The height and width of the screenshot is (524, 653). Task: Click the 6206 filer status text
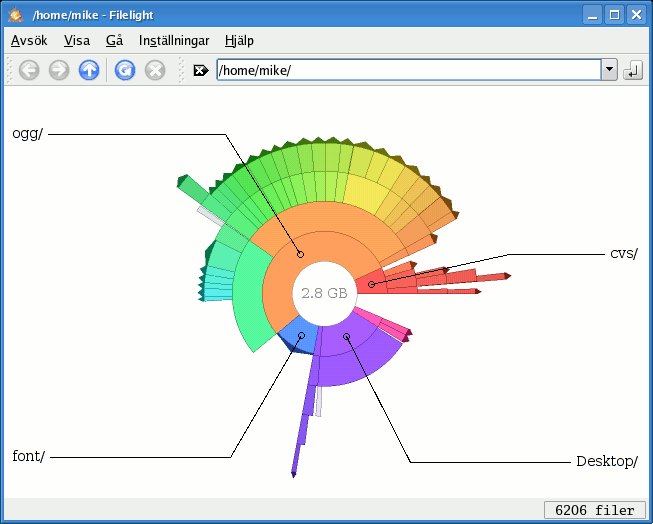click(x=595, y=510)
